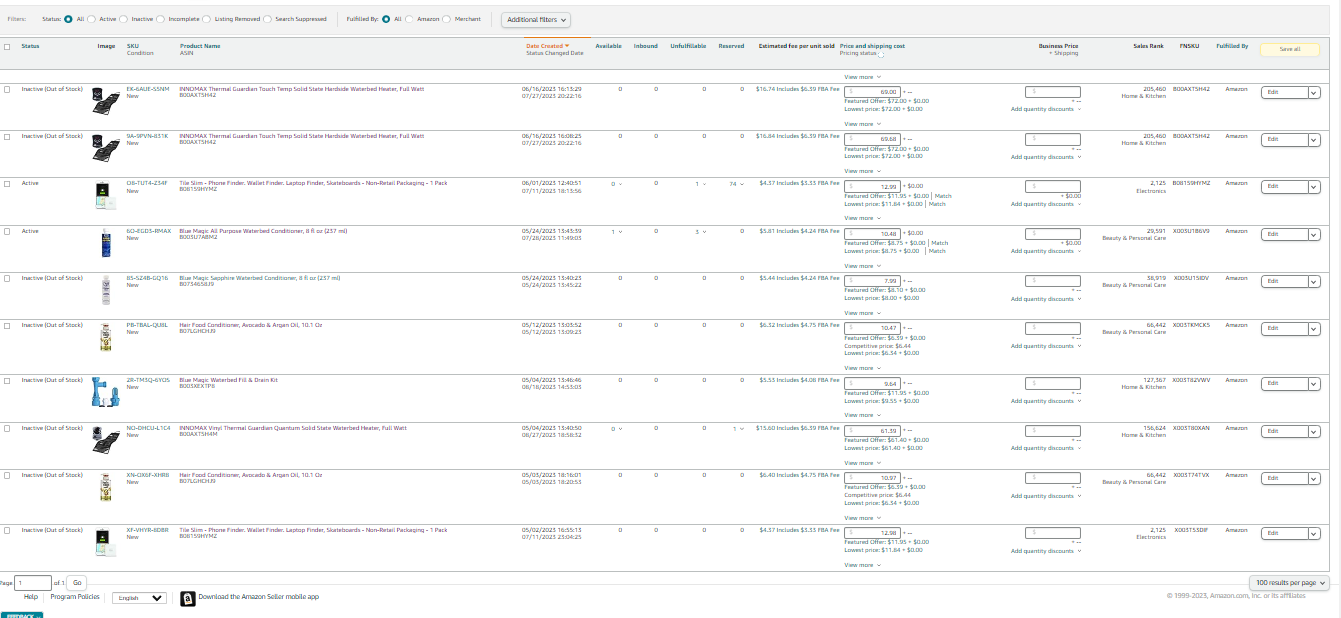
Task: Click the Go page button
Action: point(77,582)
